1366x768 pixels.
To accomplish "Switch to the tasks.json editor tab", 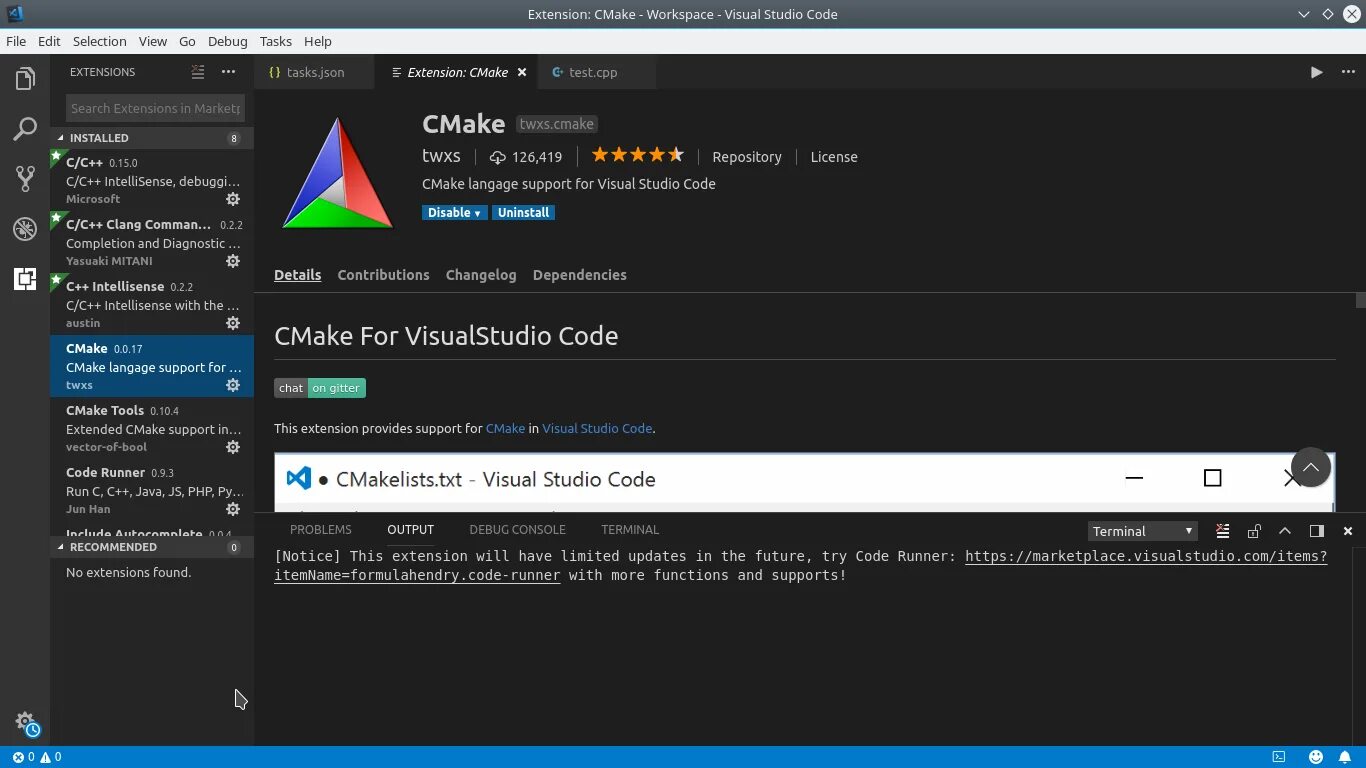I will click(x=314, y=72).
